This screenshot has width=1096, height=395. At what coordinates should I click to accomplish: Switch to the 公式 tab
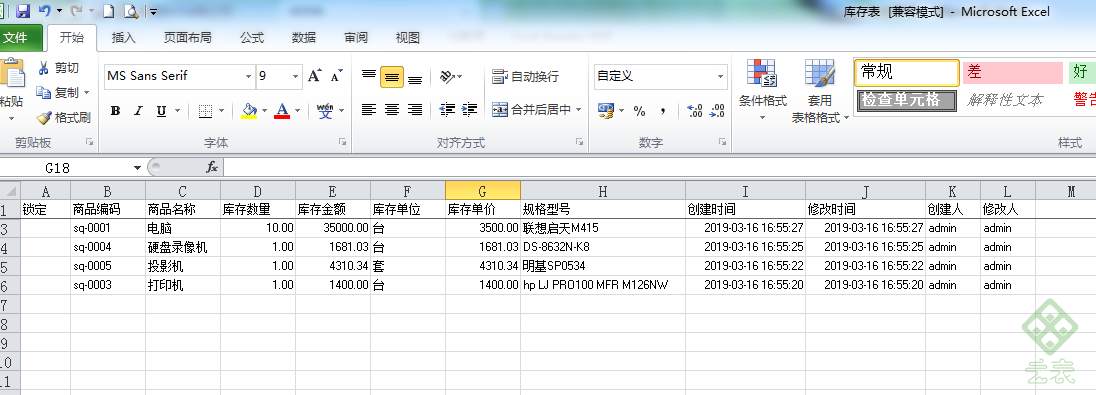pyautogui.click(x=252, y=38)
